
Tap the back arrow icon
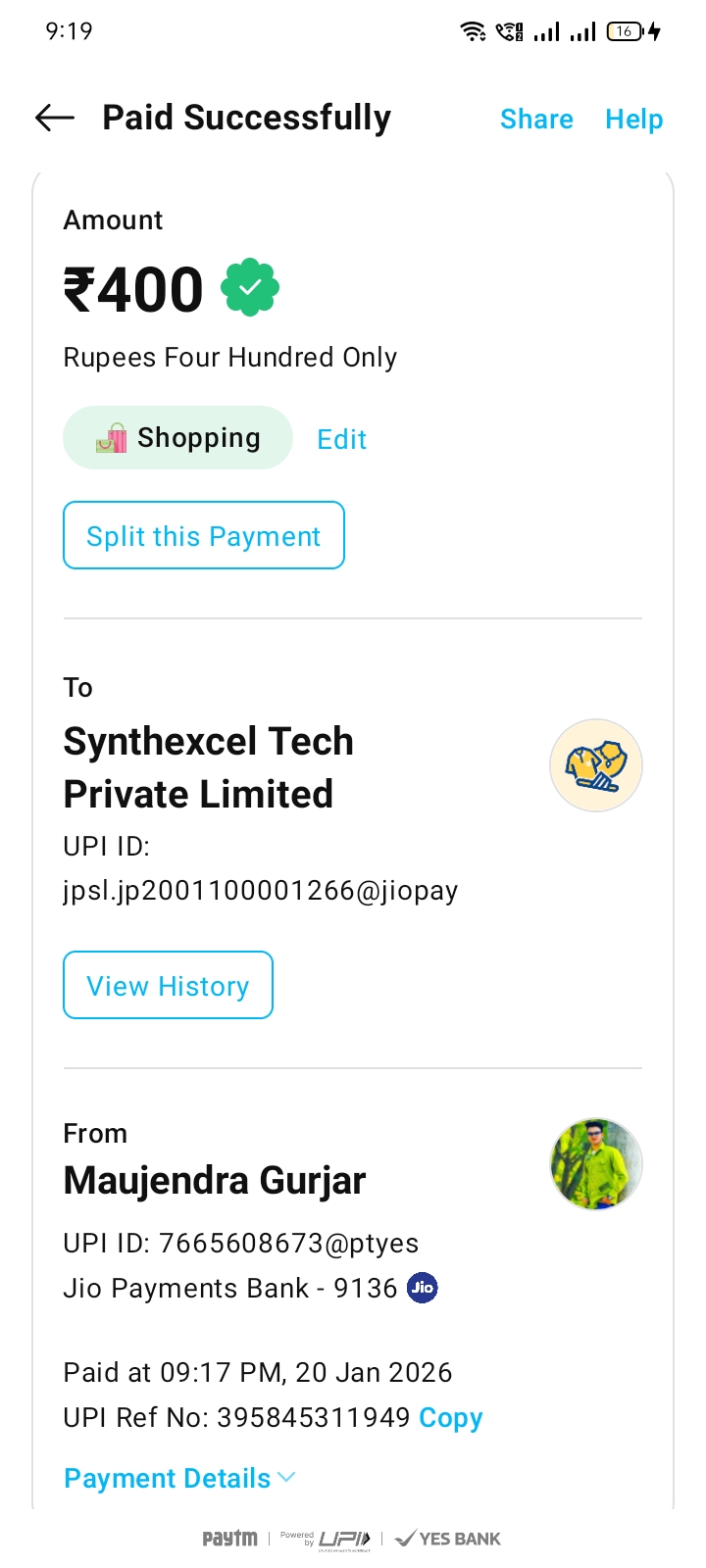tap(55, 119)
